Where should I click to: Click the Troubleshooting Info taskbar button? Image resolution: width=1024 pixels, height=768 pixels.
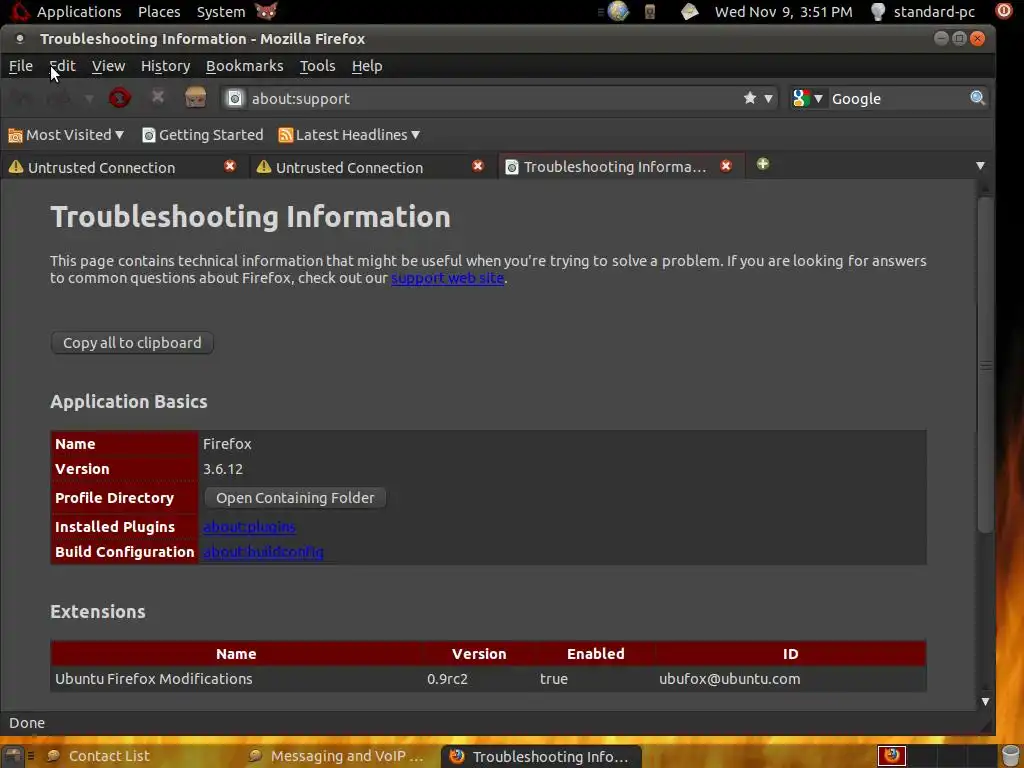(541, 756)
